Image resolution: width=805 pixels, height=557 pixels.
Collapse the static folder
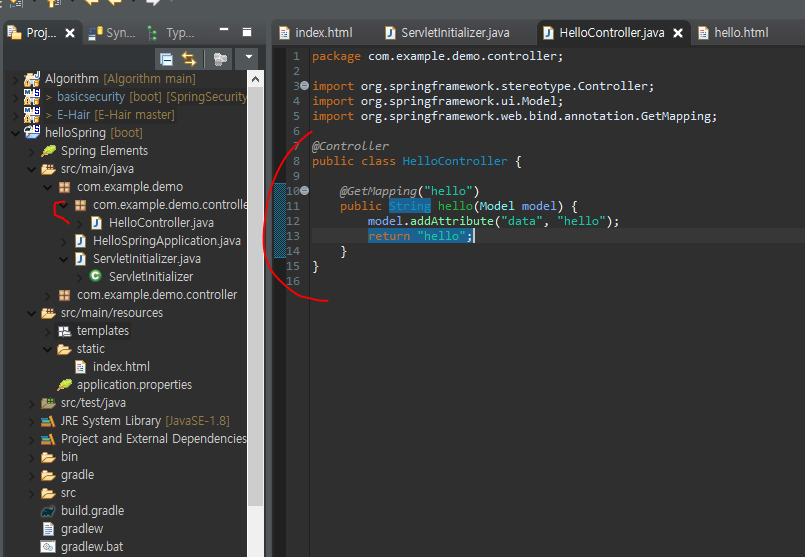click(x=47, y=349)
